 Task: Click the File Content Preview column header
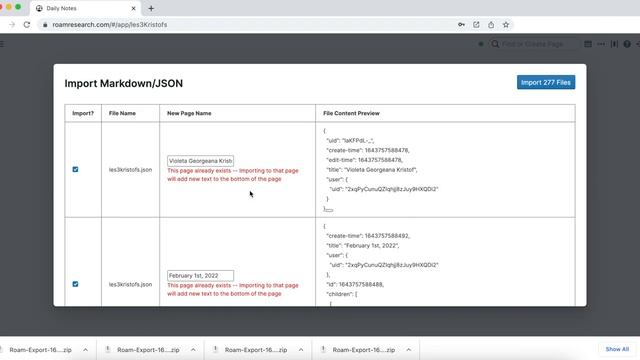point(351,113)
